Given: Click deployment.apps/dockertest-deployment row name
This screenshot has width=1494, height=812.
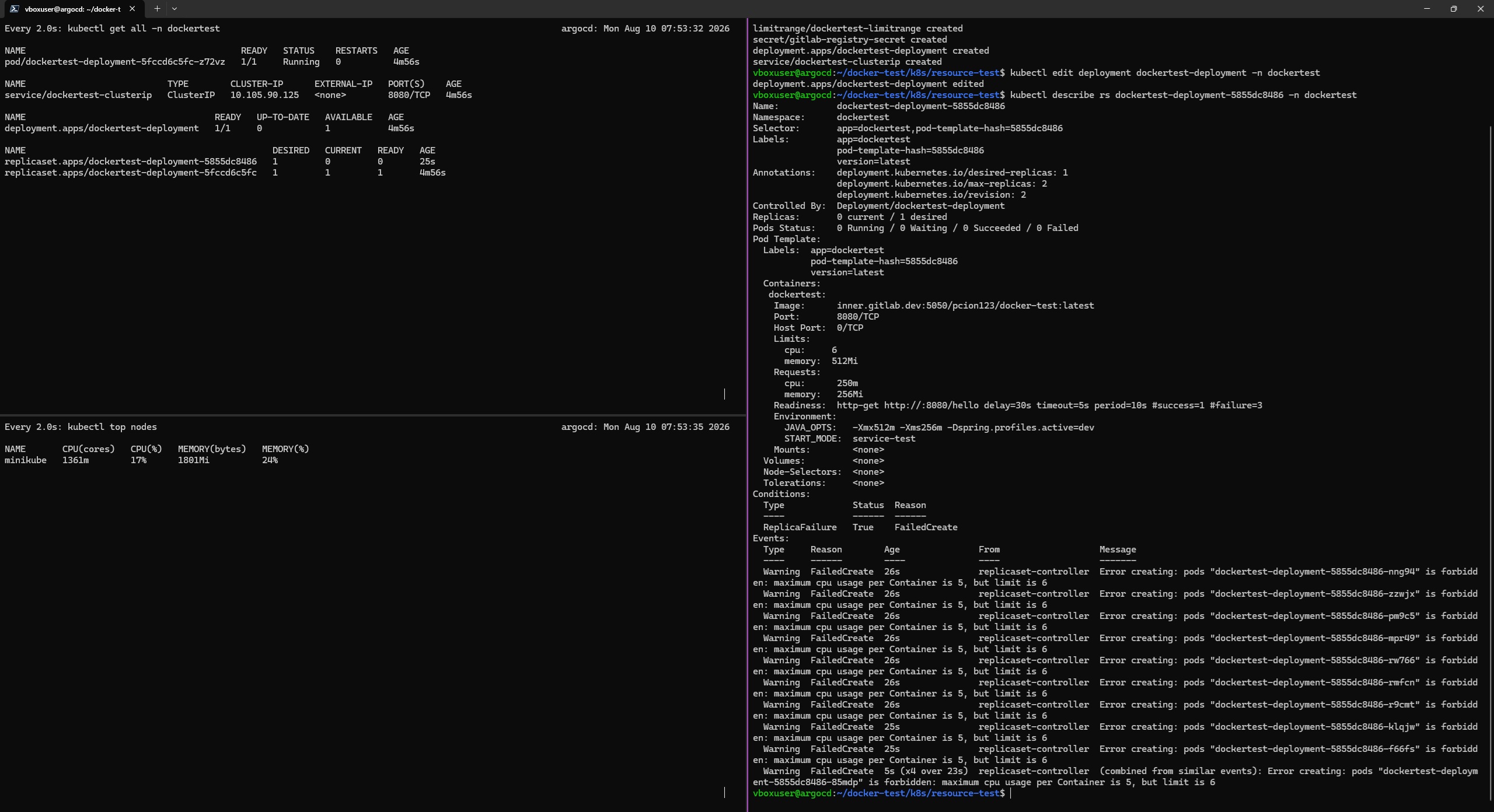Looking at the screenshot, I should [102, 128].
